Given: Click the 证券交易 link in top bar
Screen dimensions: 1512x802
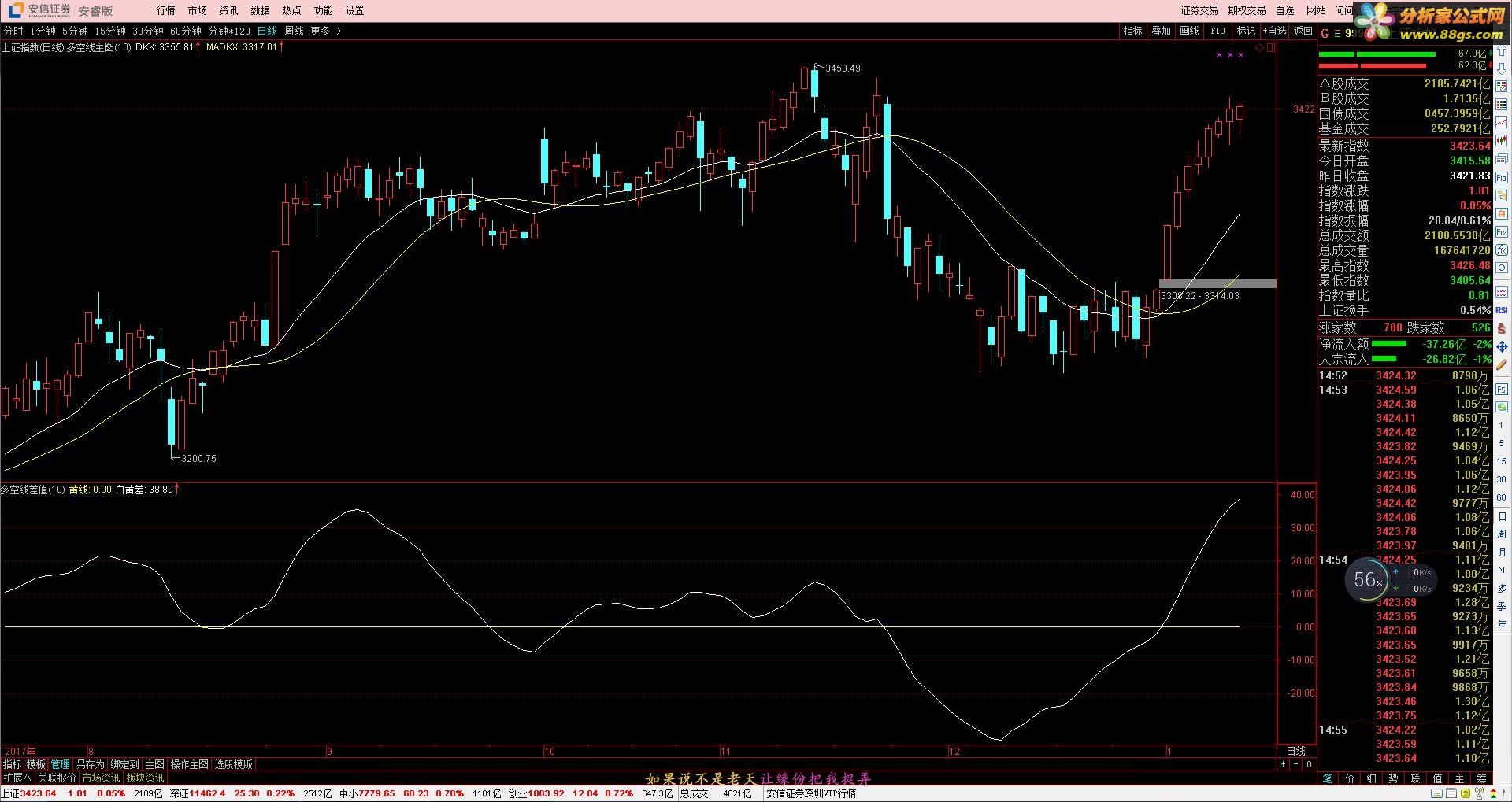Looking at the screenshot, I should 1199,10.
